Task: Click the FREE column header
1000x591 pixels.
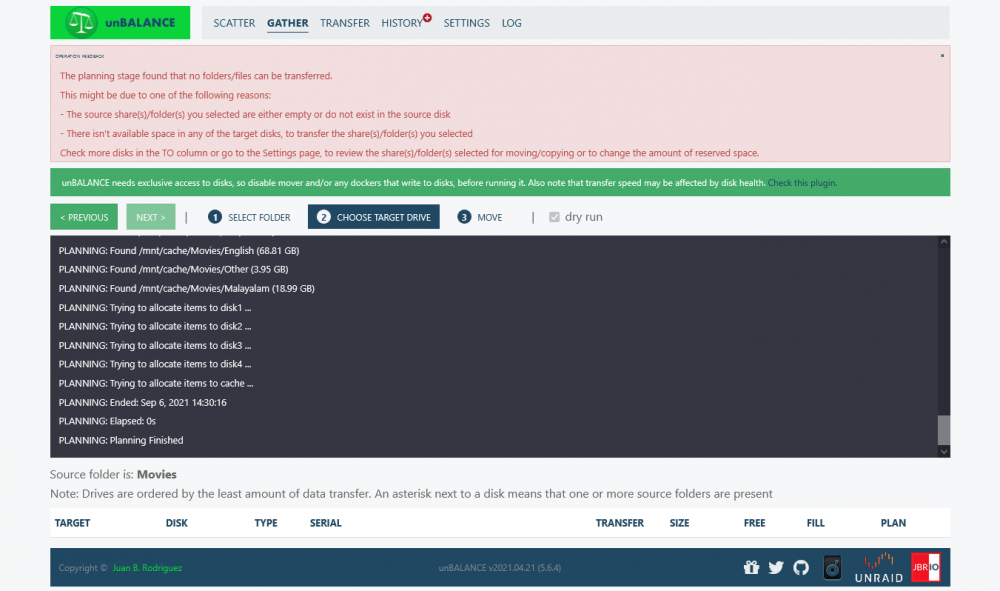Action: coord(754,523)
